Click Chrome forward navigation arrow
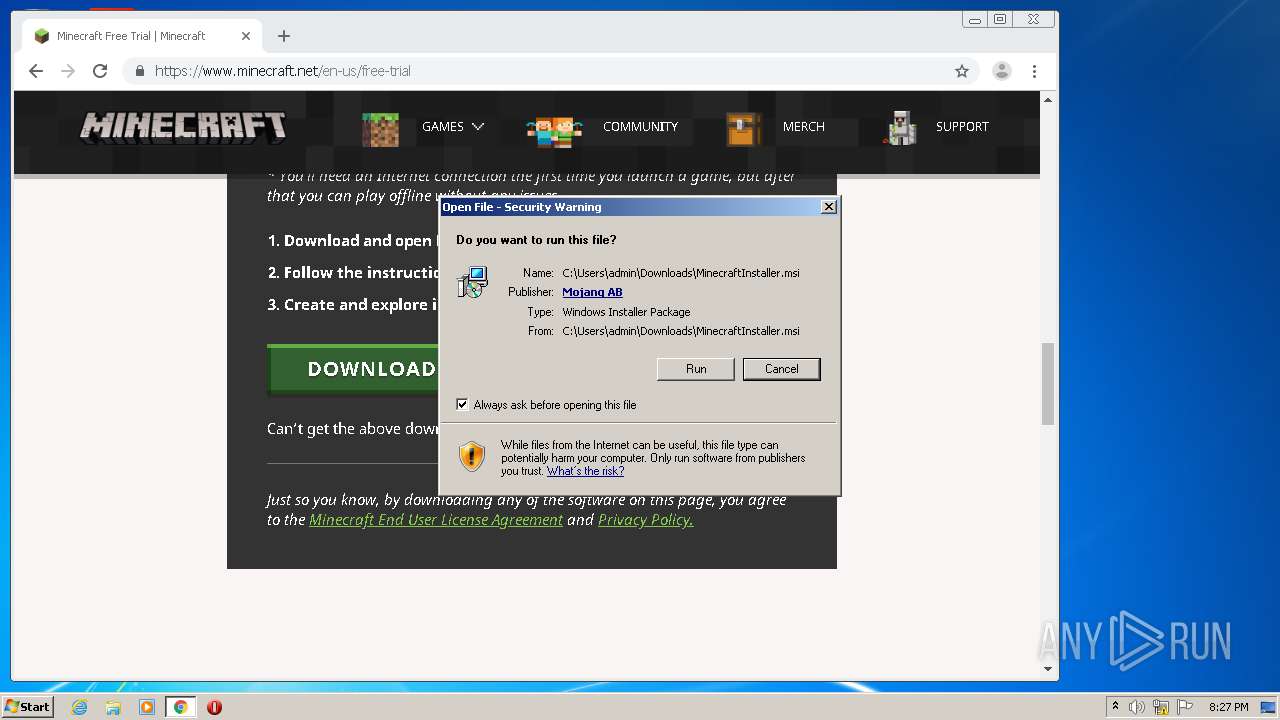 point(68,71)
